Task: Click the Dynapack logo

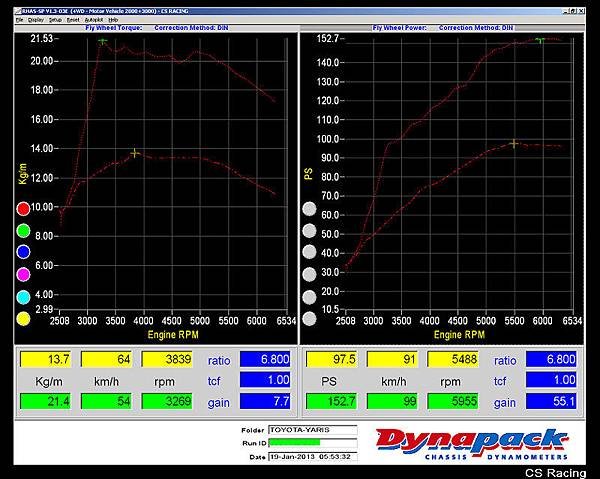Action: pyautogui.click(x=472, y=444)
